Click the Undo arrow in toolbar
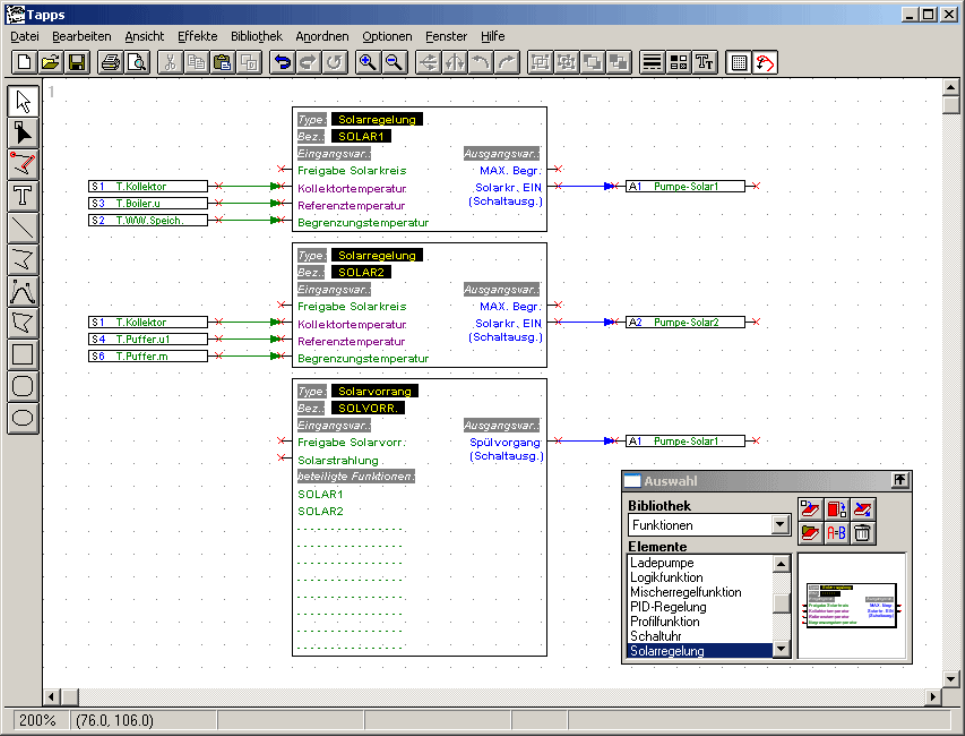The image size is (965, 736). [283, 62]
